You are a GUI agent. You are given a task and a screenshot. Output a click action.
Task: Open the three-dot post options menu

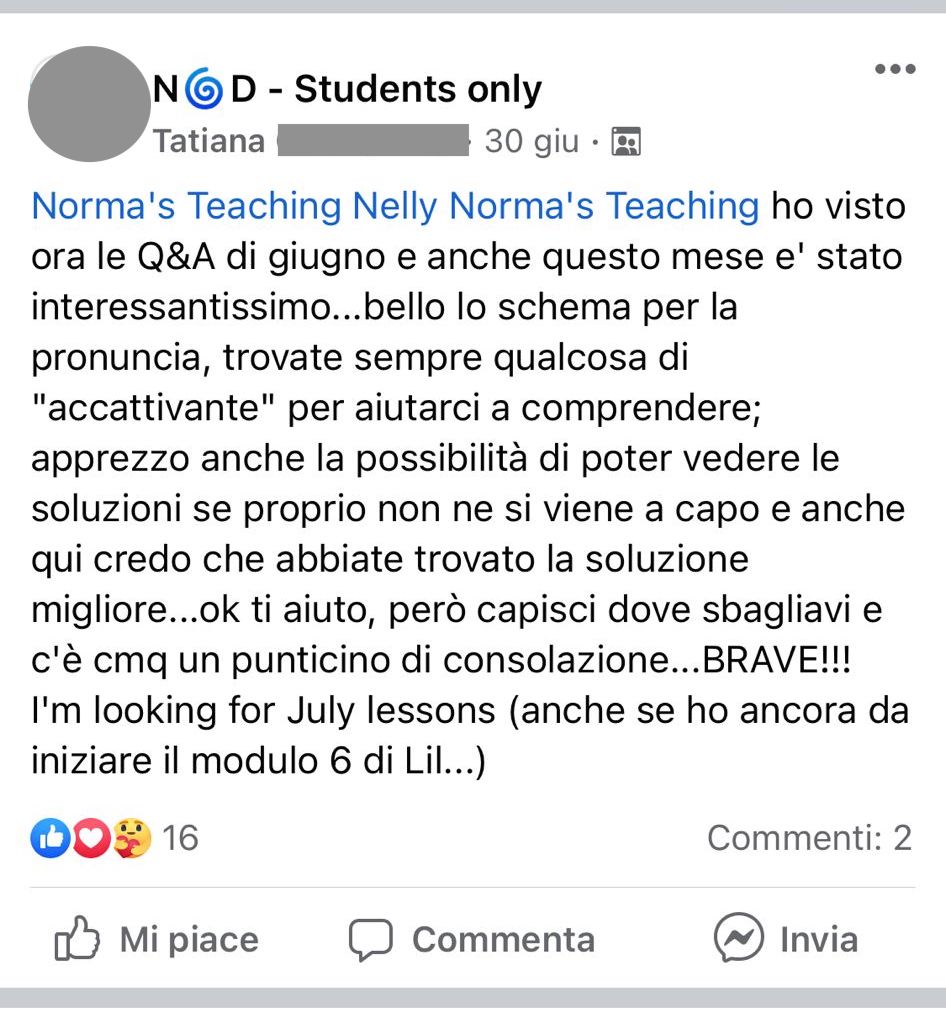click(895, 68)
